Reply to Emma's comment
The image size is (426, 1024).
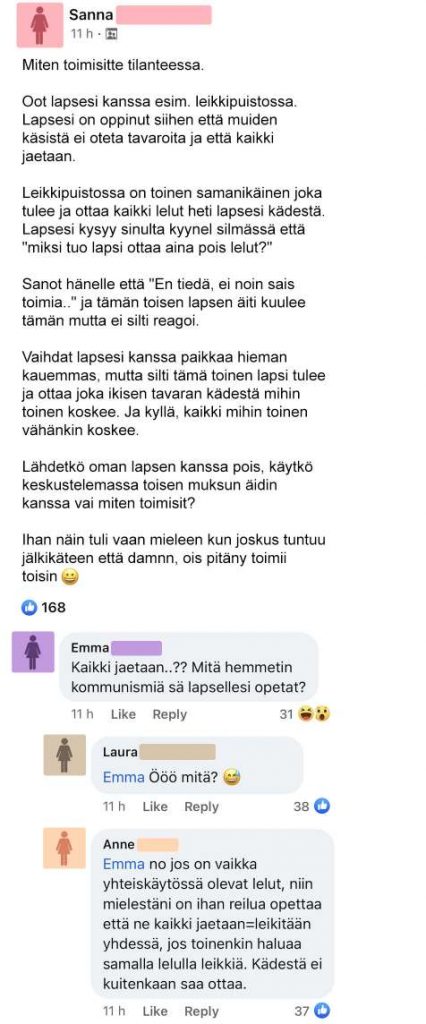tap(170, 714)
